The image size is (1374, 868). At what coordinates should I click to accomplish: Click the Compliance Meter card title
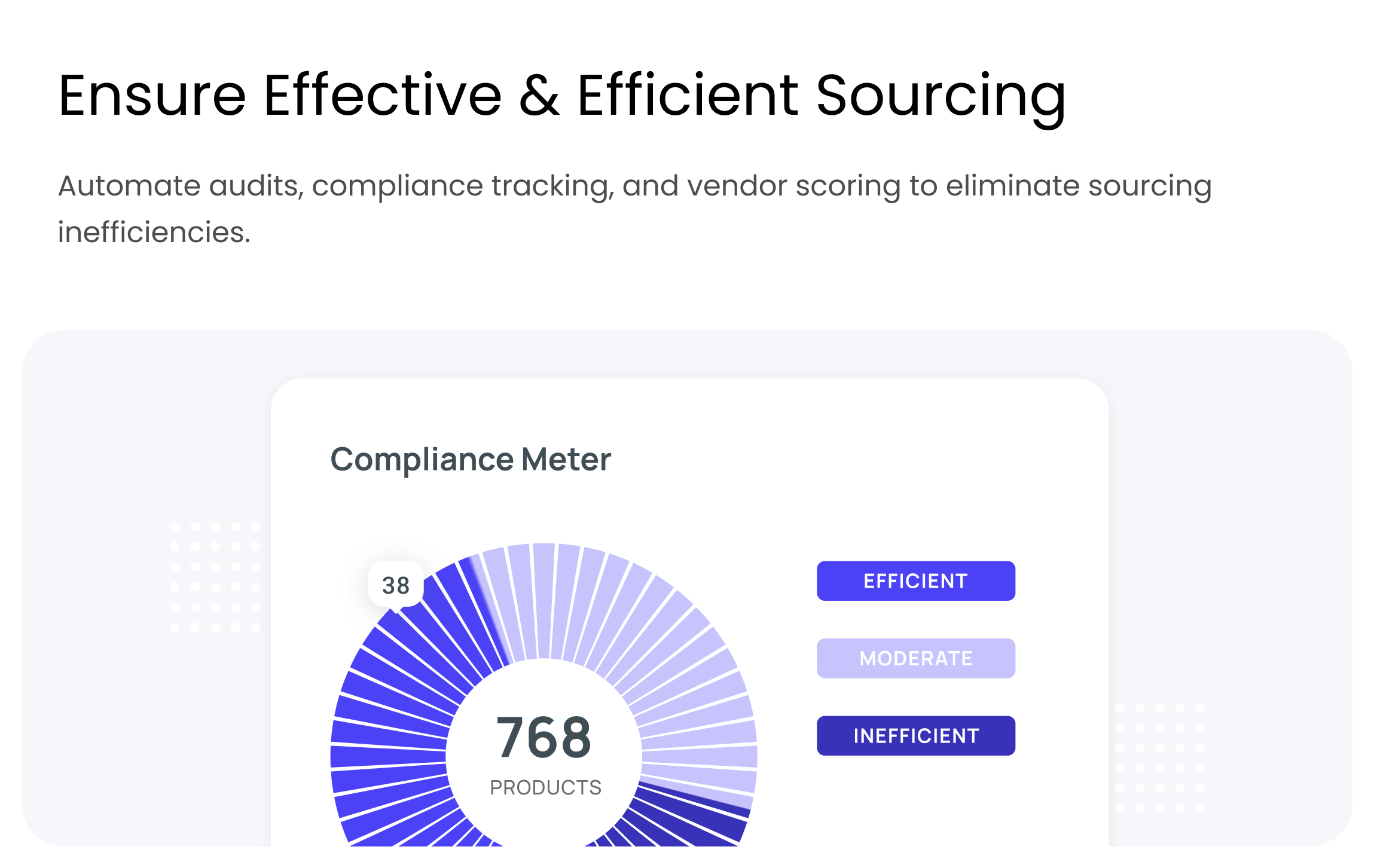(x=471, y=459)
